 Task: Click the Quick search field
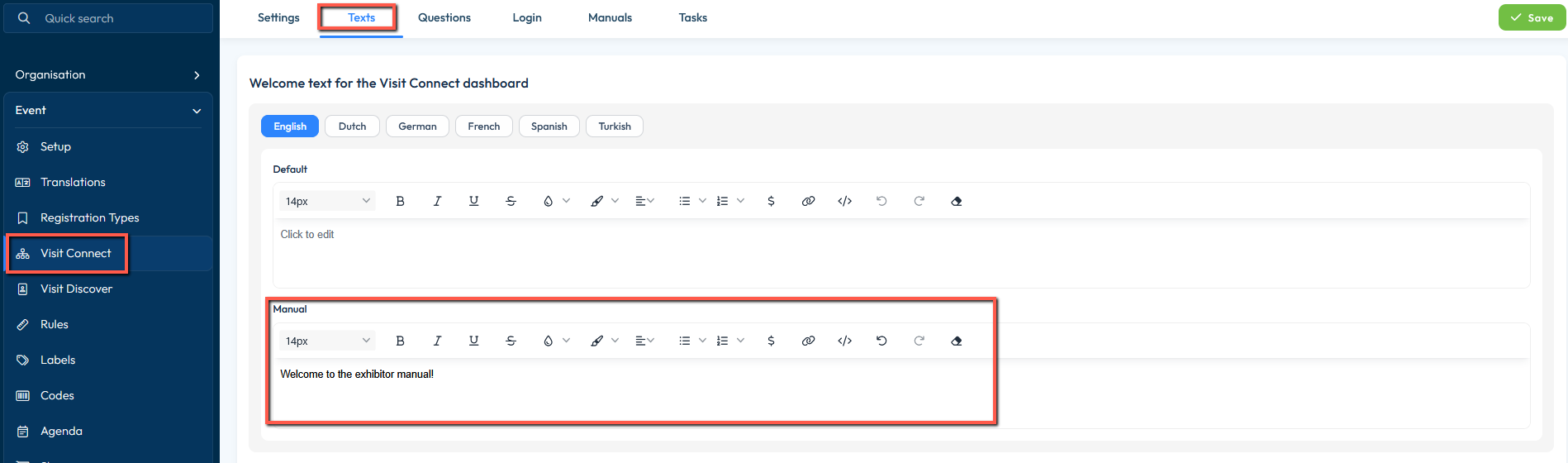point(108,18)
